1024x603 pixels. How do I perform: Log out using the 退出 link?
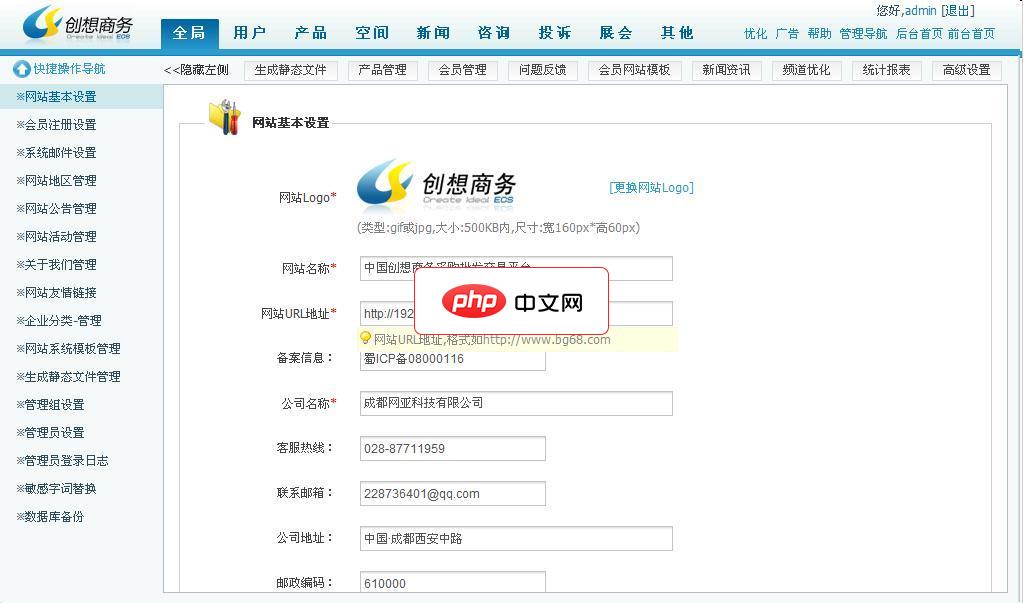(958, 11)
